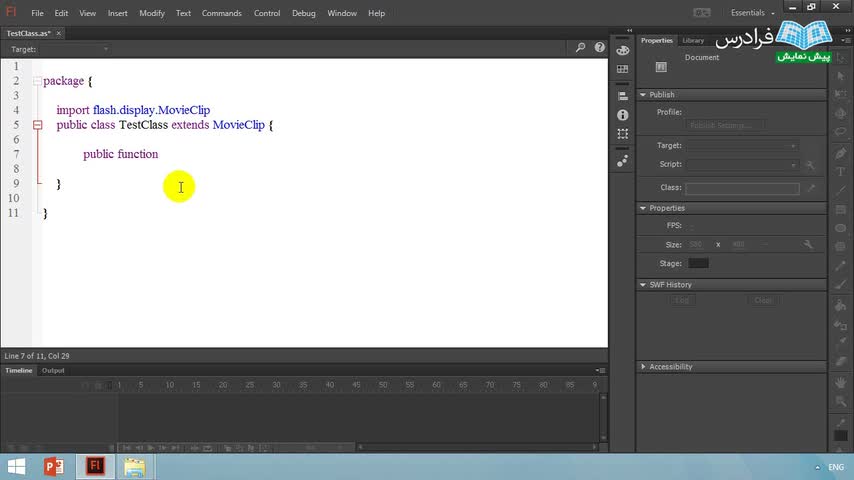Open the Info panel icon
The image size is (854, 480).
pyautogui.click(x=623, y=116)
